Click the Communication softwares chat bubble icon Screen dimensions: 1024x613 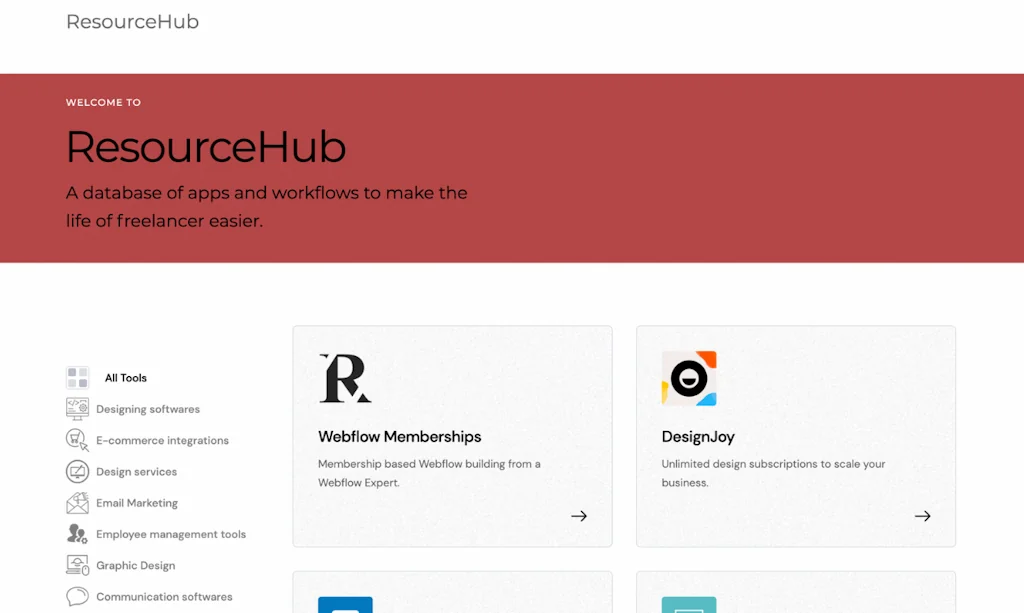[x=77, y=597]
